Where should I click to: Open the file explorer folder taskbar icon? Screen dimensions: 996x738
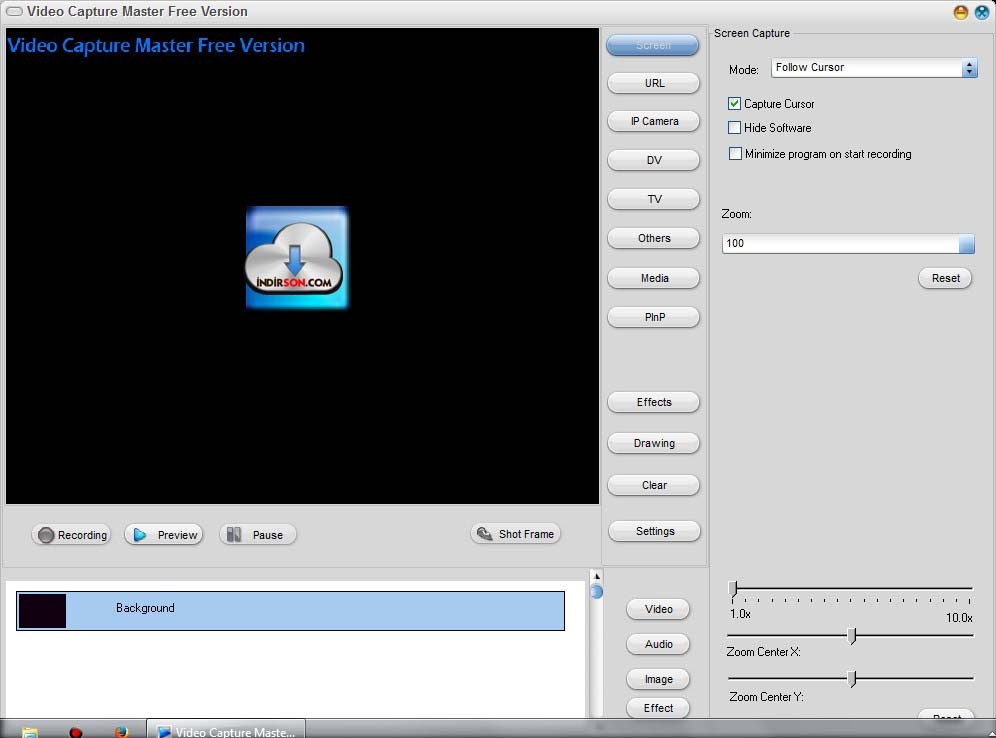point(30,732)
